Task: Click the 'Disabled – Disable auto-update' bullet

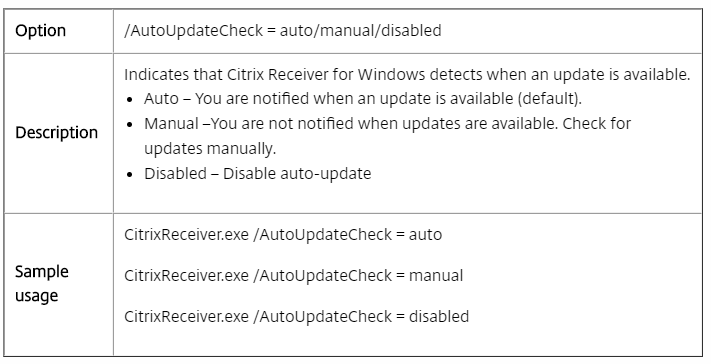Action: pyautogui.click(x=258, y=174)
